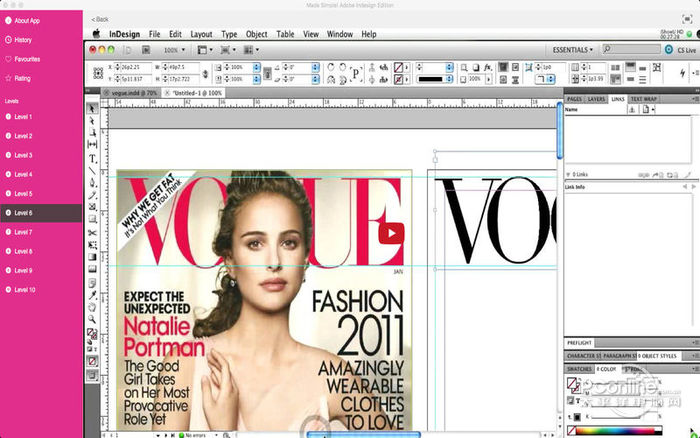This screenshot has width=700, height=438.
Task: Click the Edit Original pencil in Links panel
Action: [688, 175]
